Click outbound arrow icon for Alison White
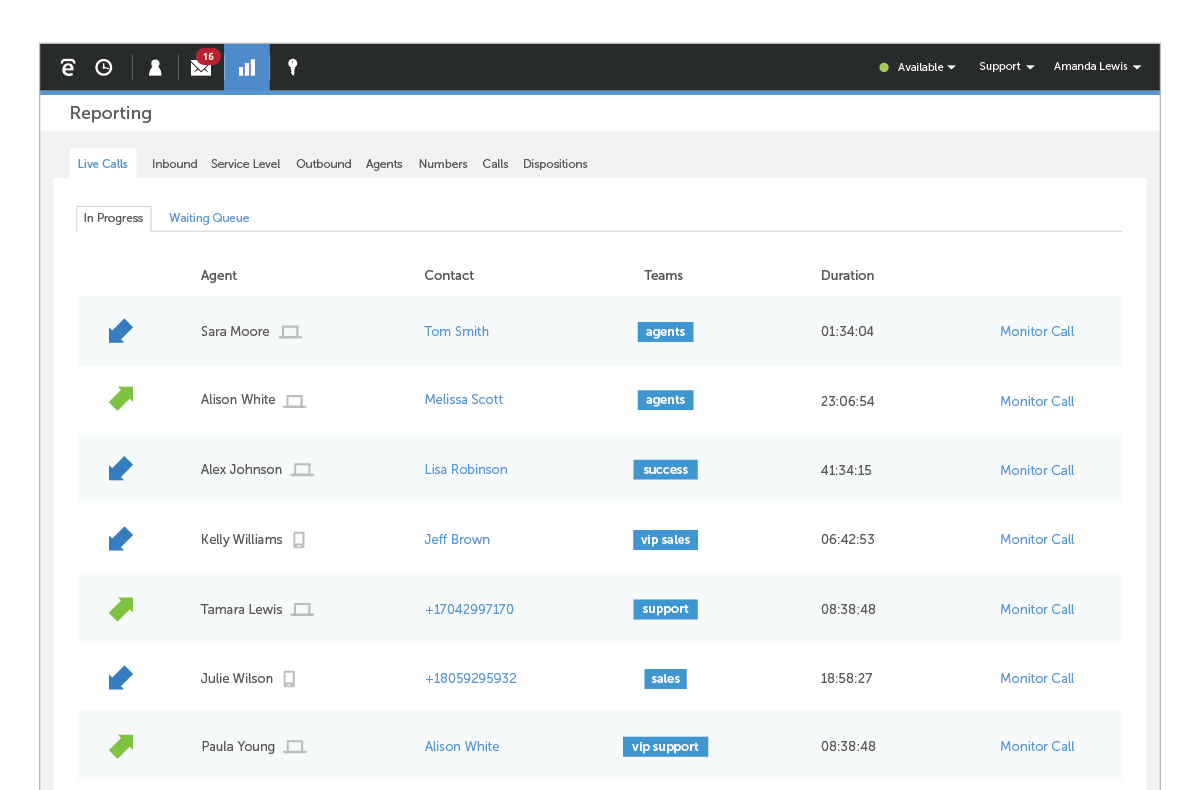Viewport: 1200px width, 790px height. click(x=121, y=399)
